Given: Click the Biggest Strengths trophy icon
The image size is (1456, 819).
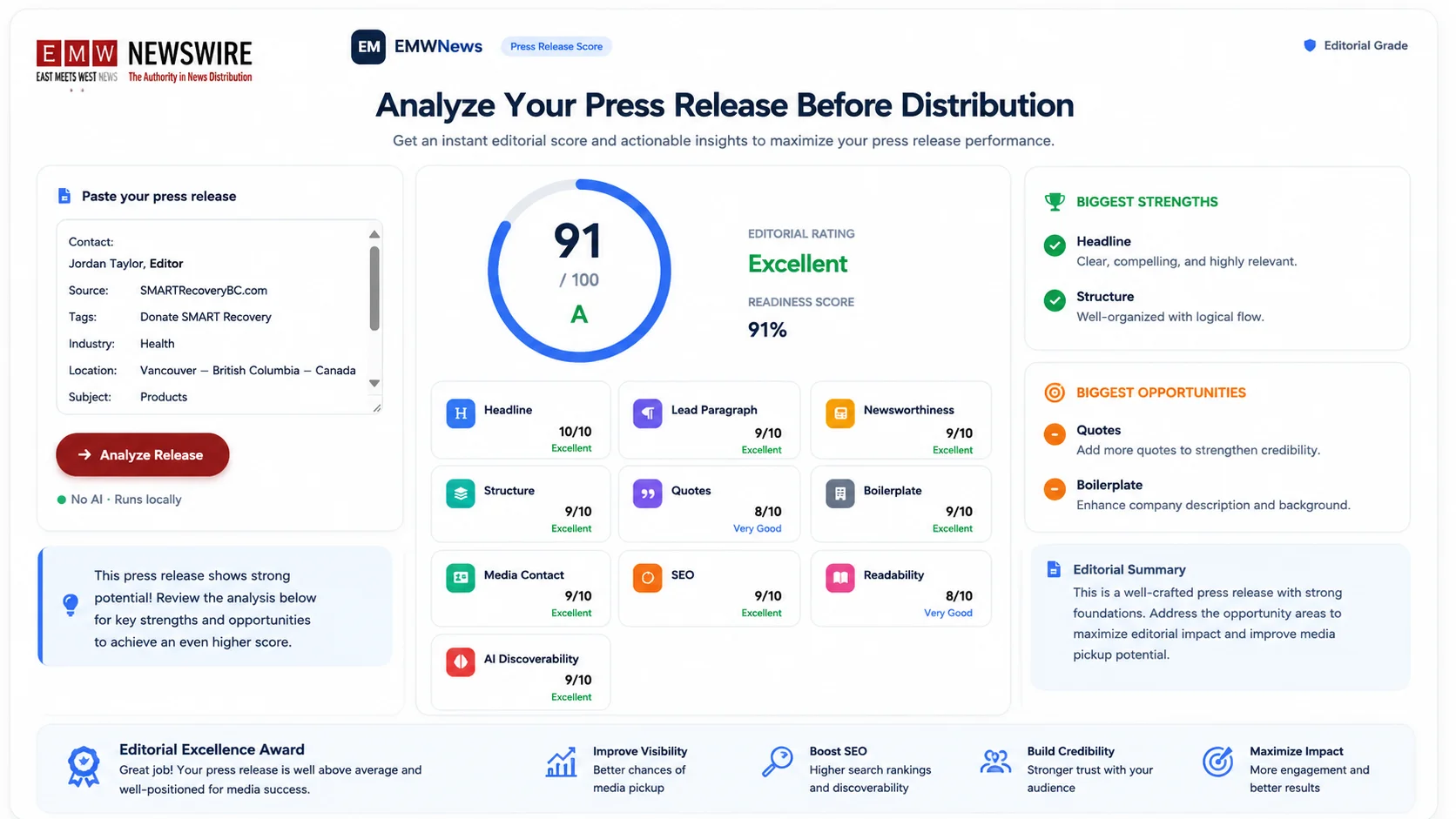Looking at the screenshot, I should 1055,202.
